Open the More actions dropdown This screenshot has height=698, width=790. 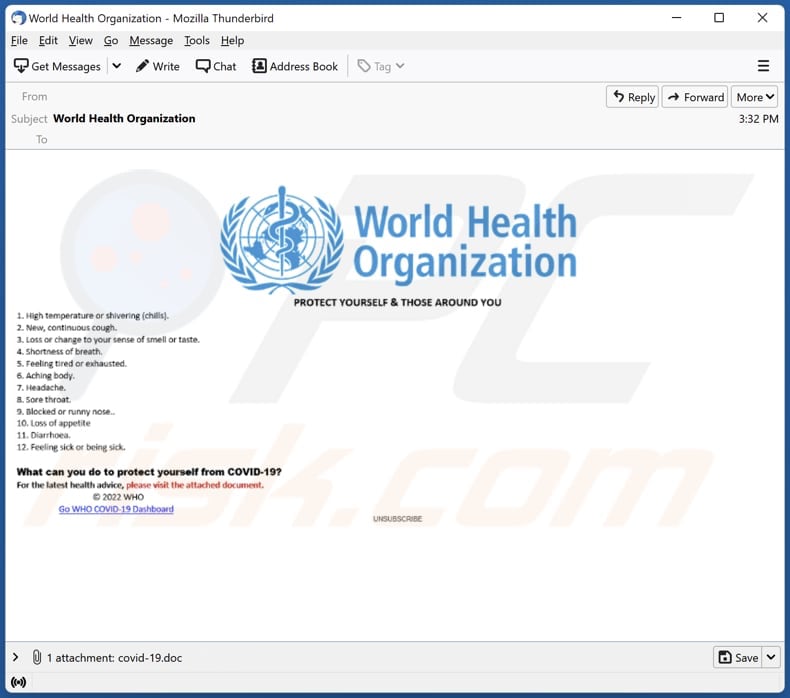754,97
